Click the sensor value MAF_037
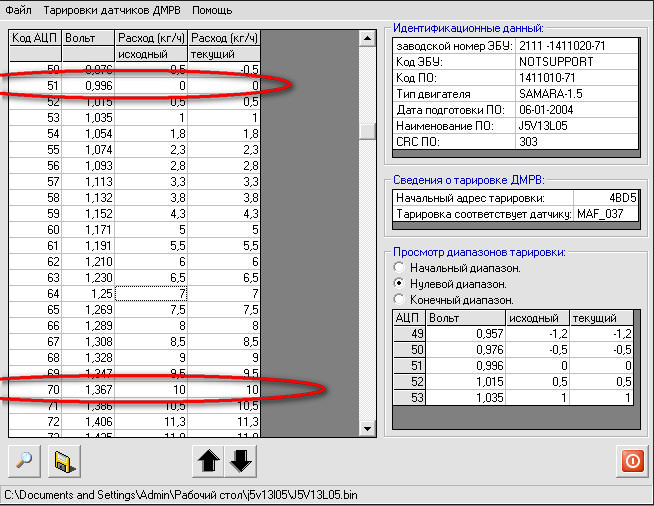 (606, 214)
